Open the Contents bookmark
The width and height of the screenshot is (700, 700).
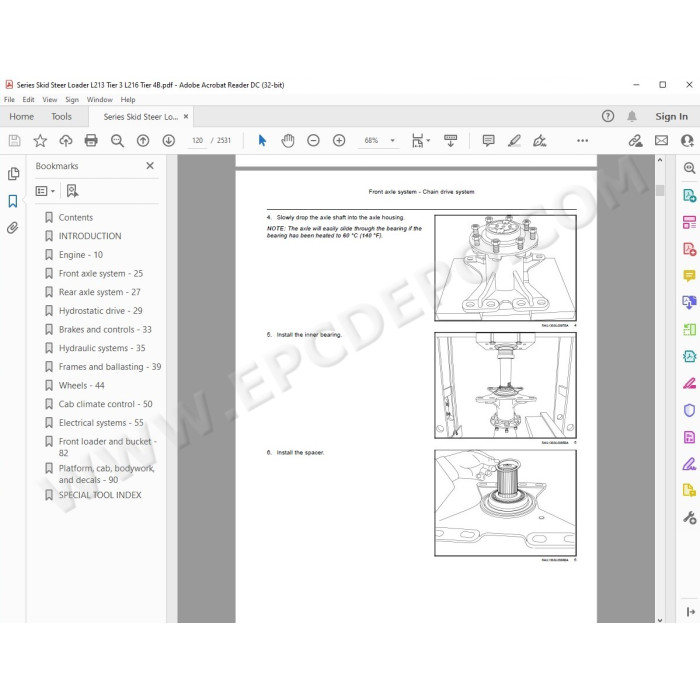tap(76, 217)
